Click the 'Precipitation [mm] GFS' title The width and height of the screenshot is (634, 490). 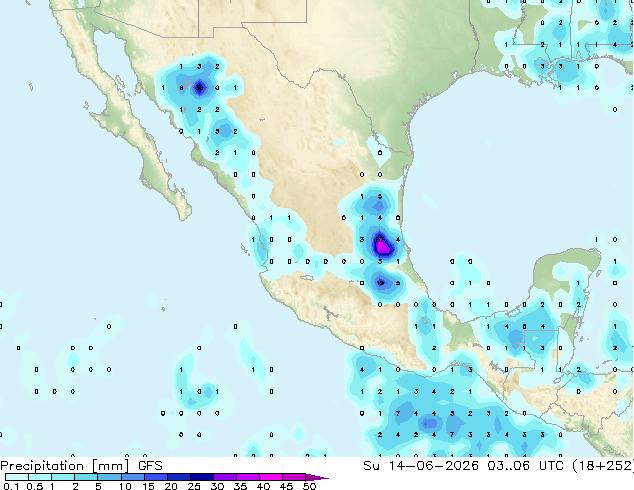pyautogui.click(x=81, y=466)
